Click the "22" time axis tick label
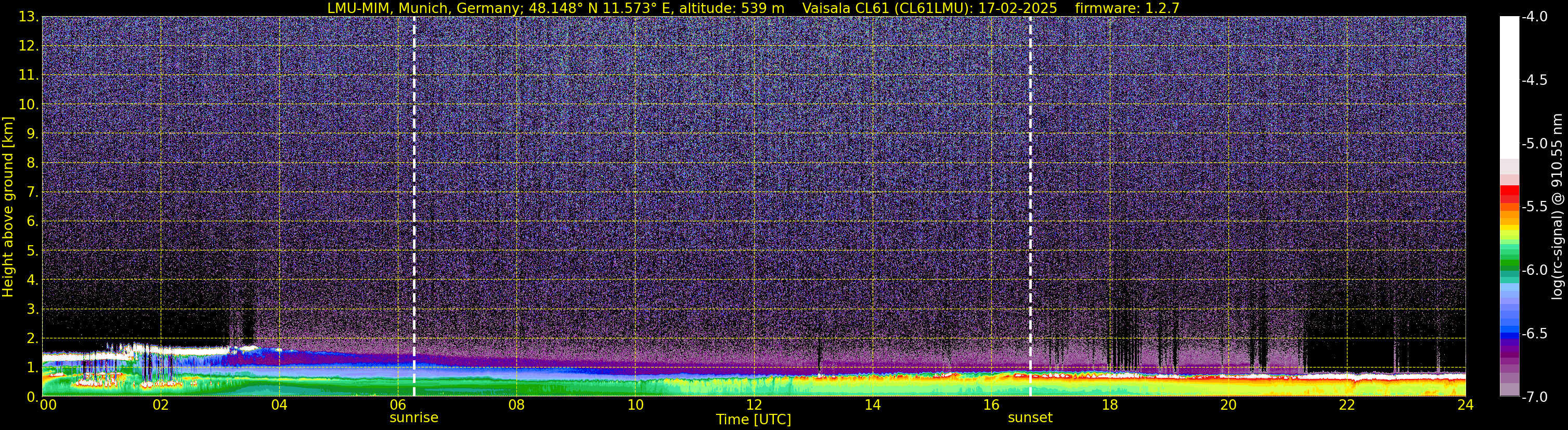 pos(1347,405)
